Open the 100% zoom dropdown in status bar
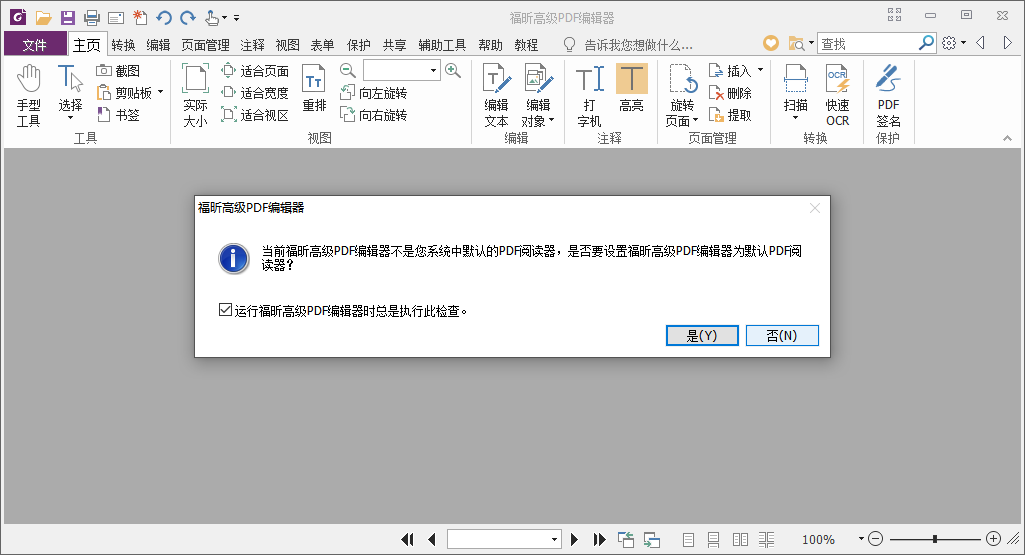 pos(861,539)
